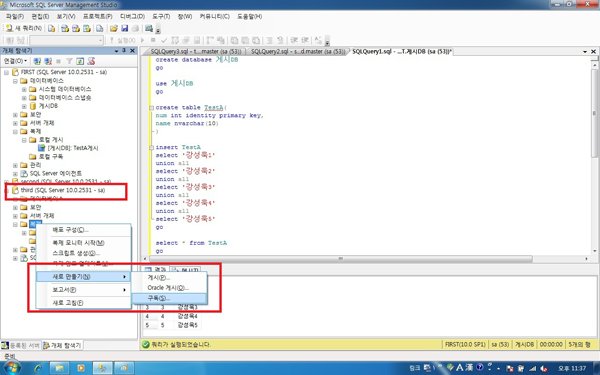Collapse 데이터베이스 folder under FIRST

[x=15, y=81]
